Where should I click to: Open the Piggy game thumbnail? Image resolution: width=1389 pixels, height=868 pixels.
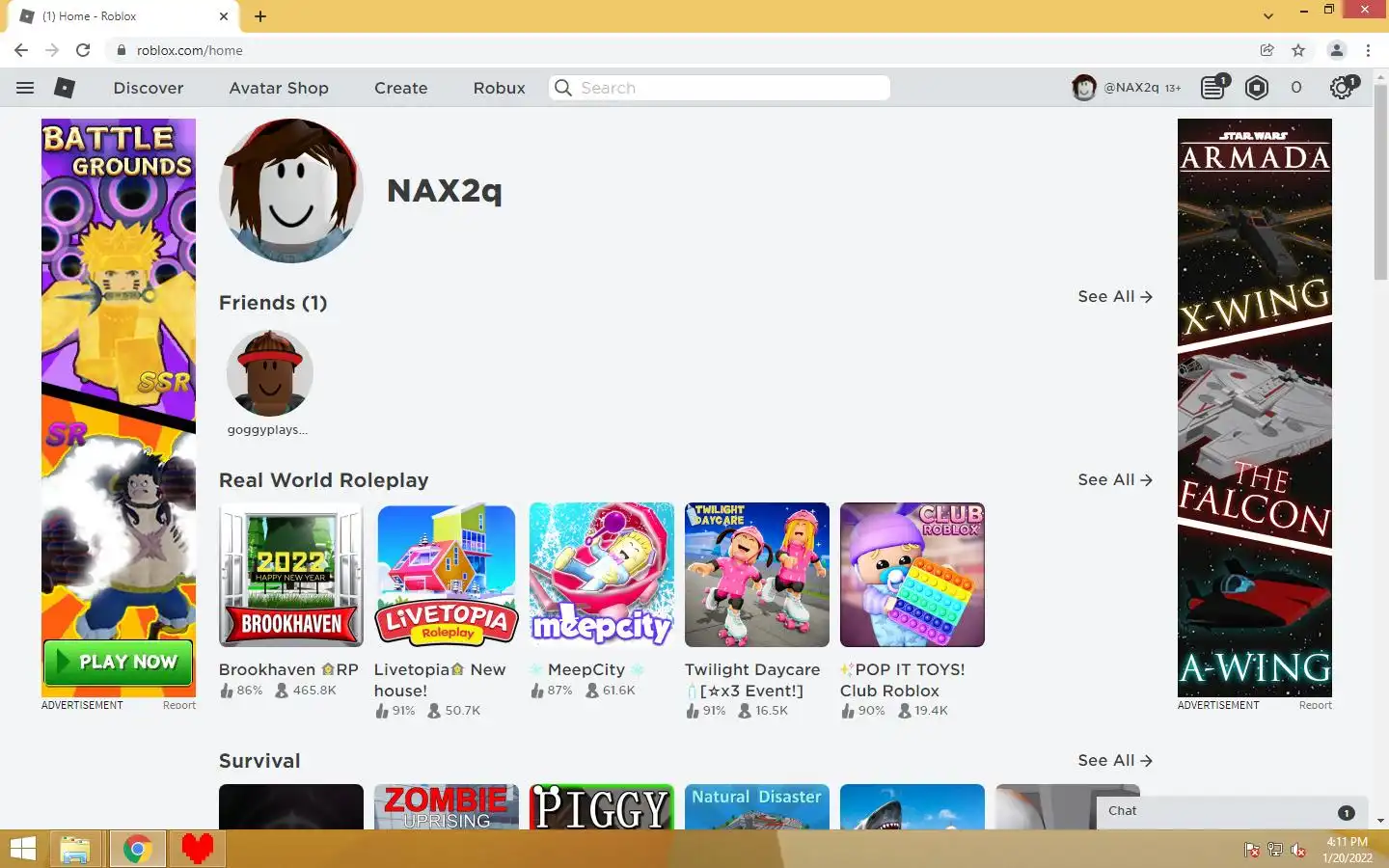click(602, 806)
